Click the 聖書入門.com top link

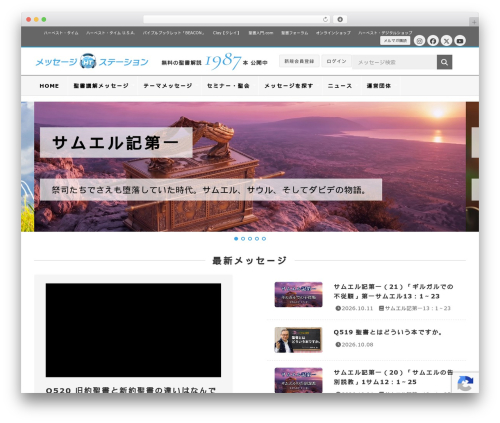click(x=261, y=33)
